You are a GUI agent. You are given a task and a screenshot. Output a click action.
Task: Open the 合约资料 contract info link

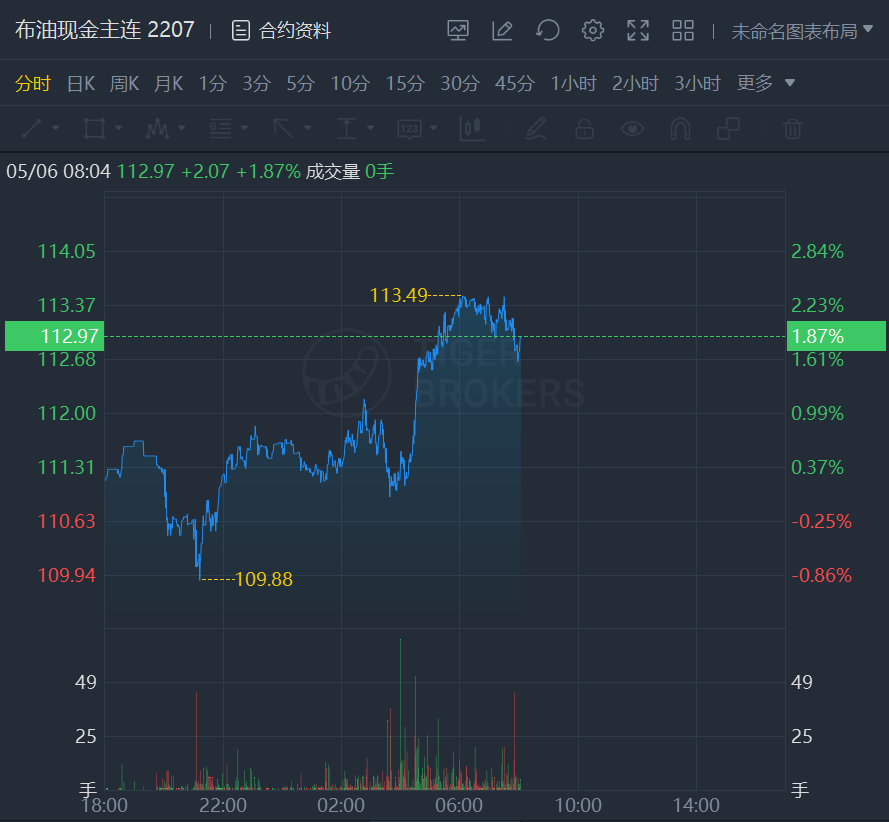point(281,31)
